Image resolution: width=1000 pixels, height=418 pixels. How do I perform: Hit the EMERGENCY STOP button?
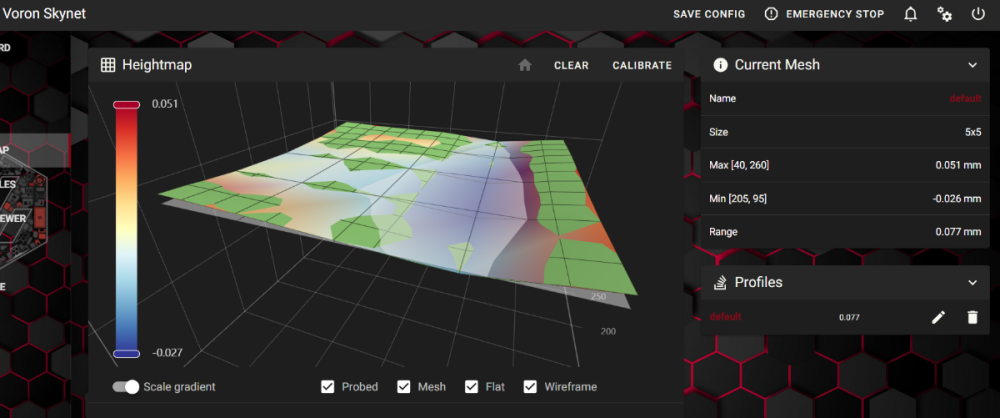pos(824,14)
